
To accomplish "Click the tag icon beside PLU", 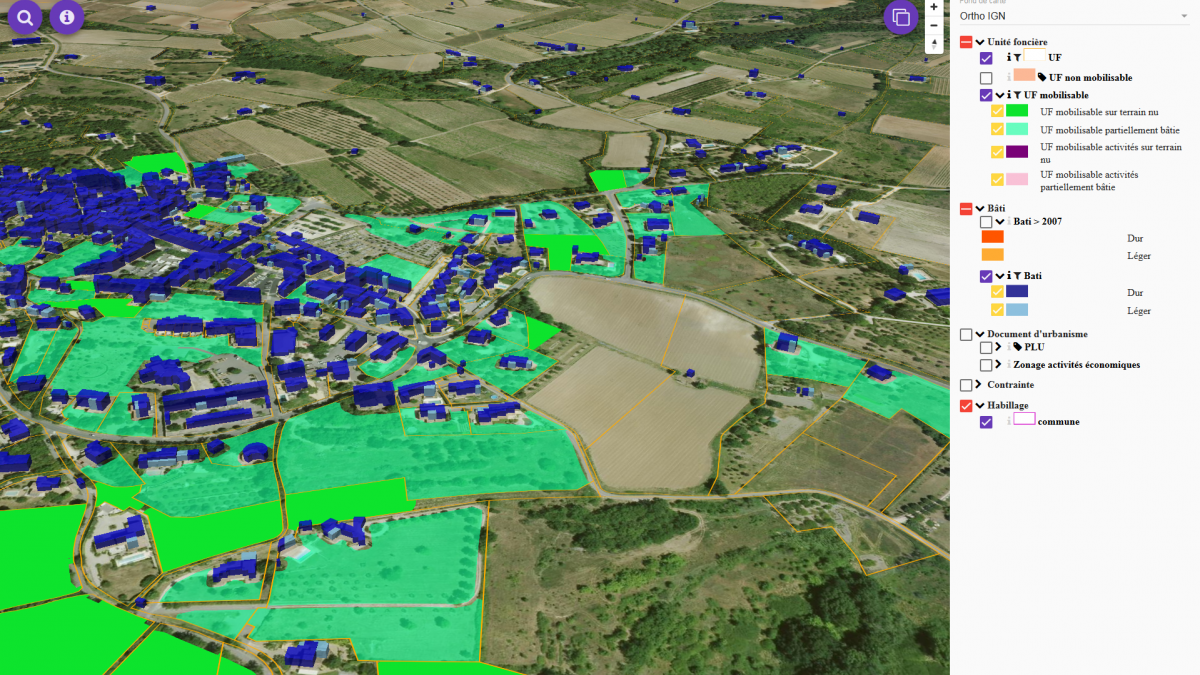I will (x=1017, y=347).
